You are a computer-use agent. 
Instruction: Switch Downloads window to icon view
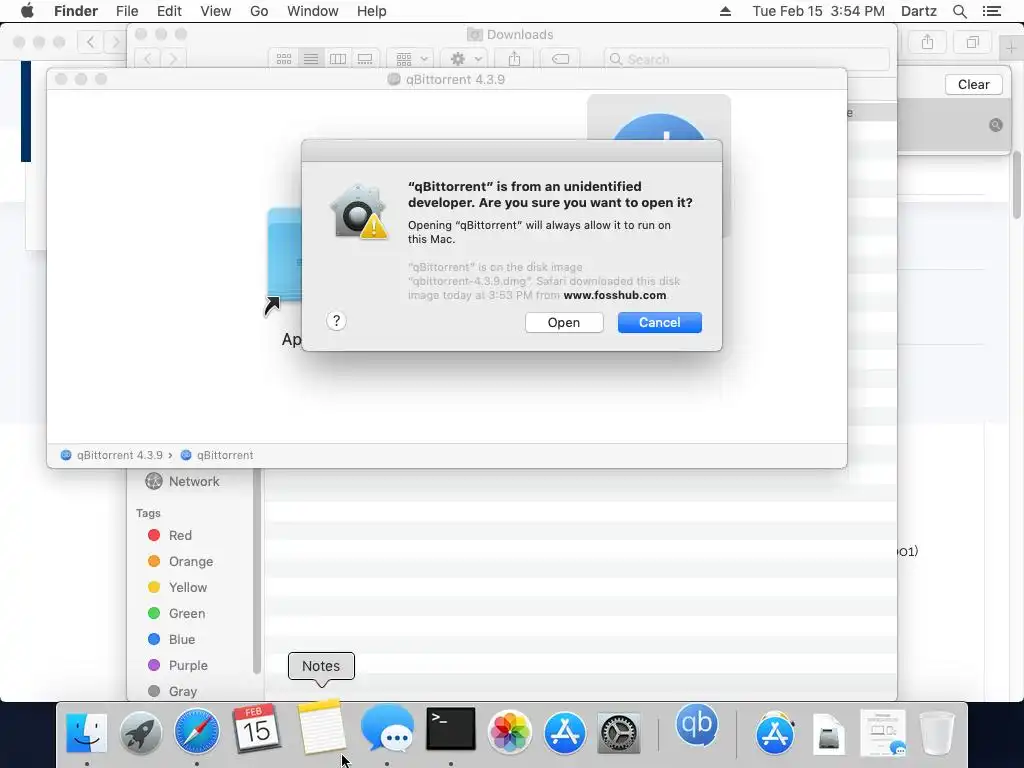284,59
